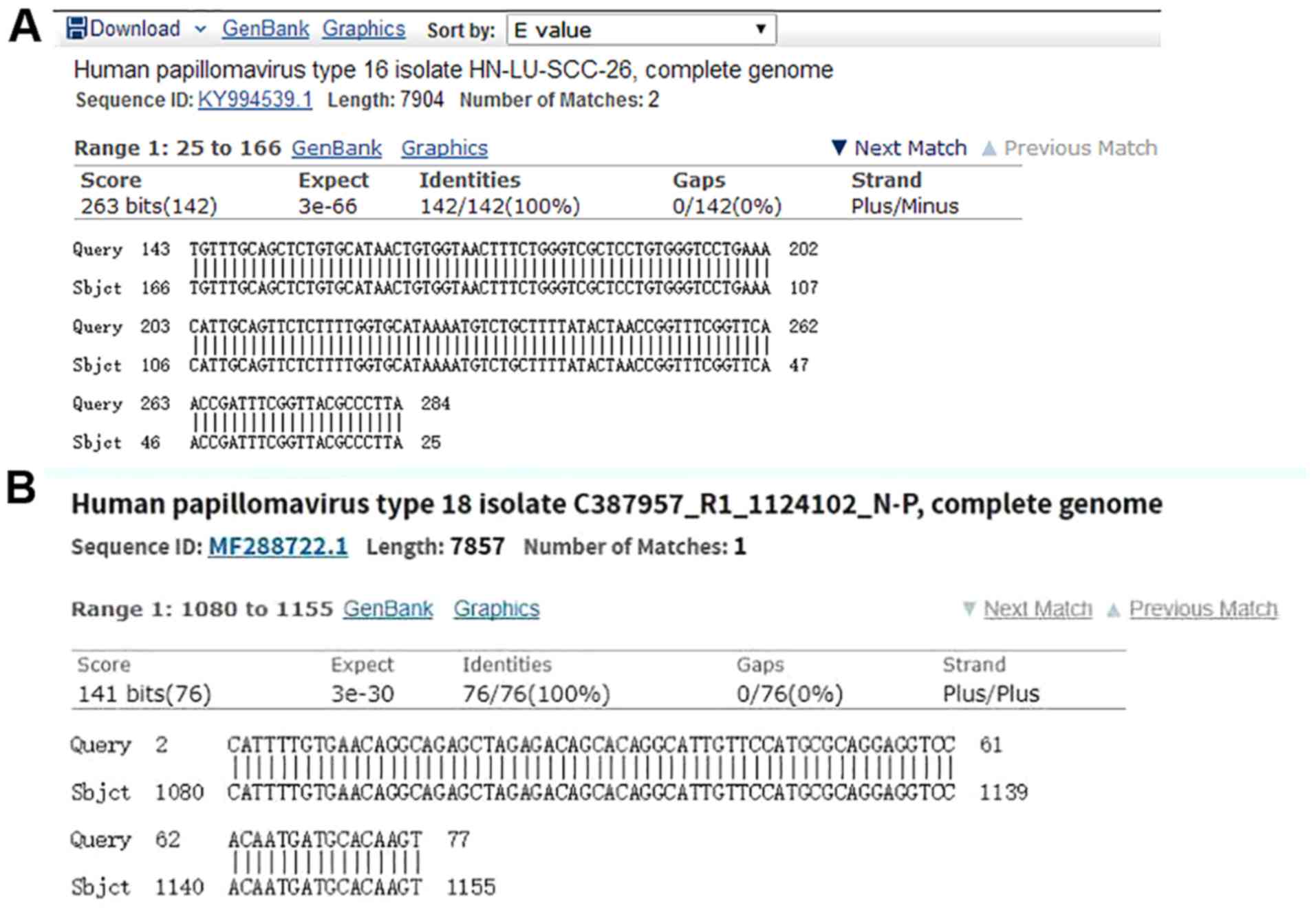Click the dark down-triangle Next Match icon
Viewport: 1316px width, 921px height.
point(839,148)
